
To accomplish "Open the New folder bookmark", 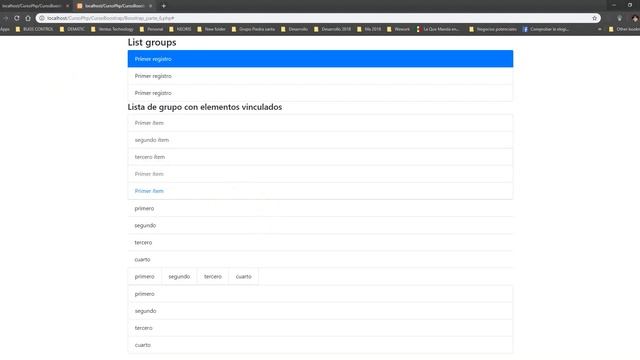I will click(x=211, y=29).
